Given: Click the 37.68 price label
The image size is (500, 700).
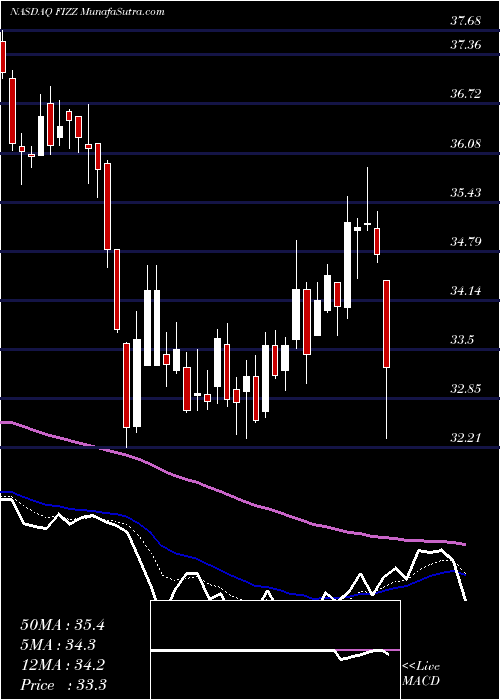Looking at the screenshot, I should click(x=466, y=21).
